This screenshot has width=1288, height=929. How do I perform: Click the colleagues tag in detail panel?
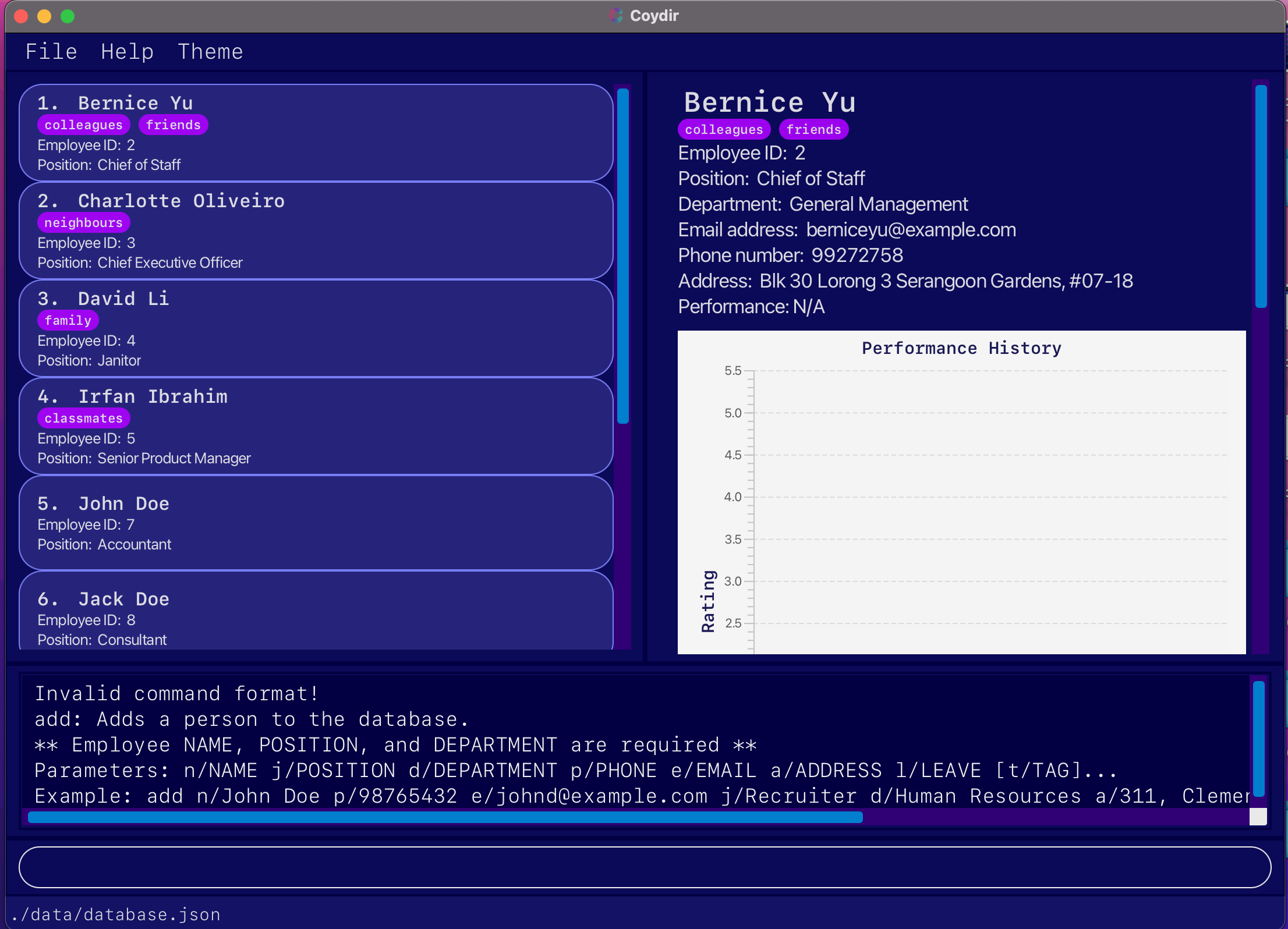click(x=724, y=130)
